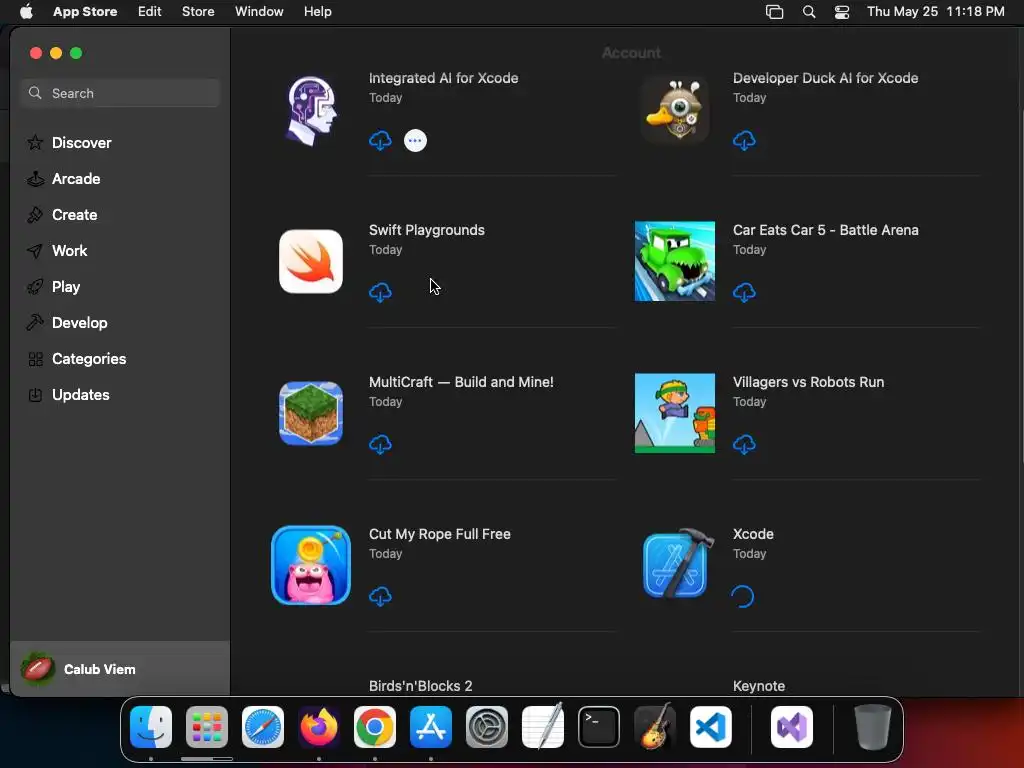Open the Window menu
The width and height of the screenshot is (1024, 768).
[x=259, y=12]
